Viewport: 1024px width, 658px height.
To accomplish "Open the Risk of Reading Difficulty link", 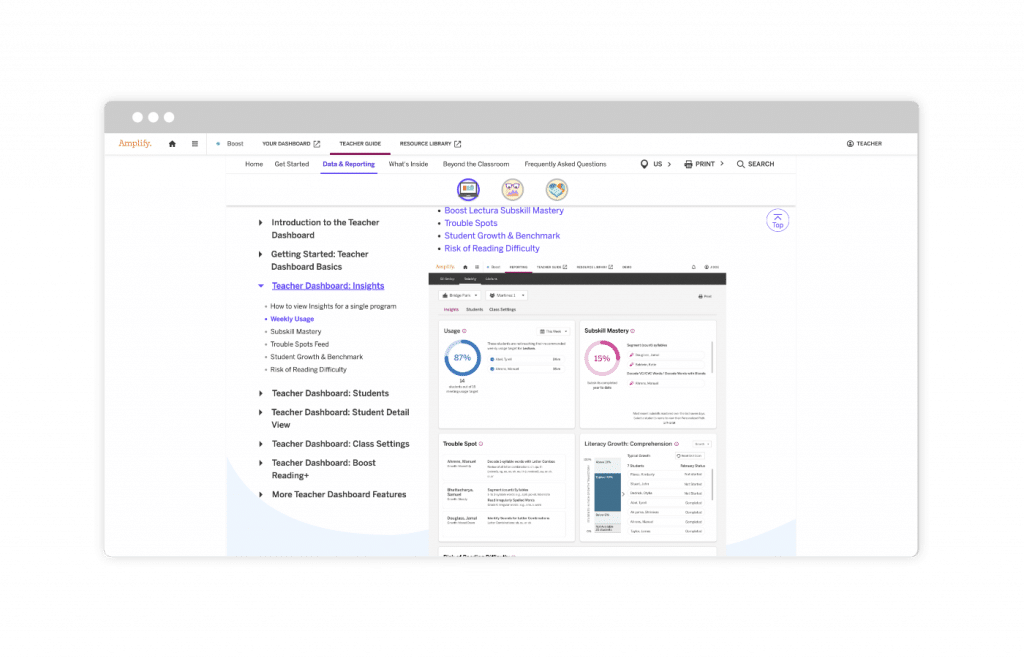I will pos(492,248).
